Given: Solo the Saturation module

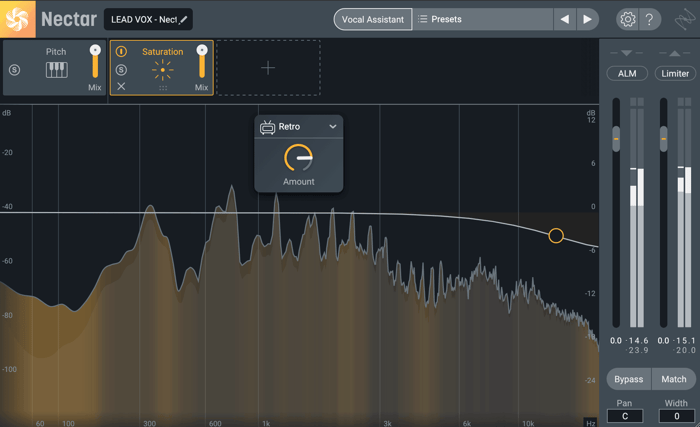Looking at the screenshot, I should [121, 70].
